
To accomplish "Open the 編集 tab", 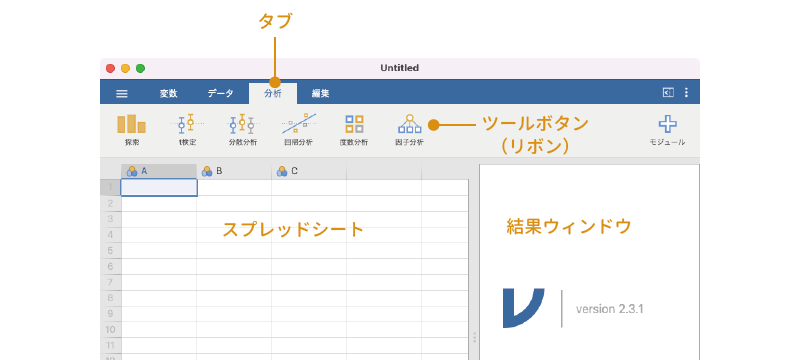I will 320,94.
